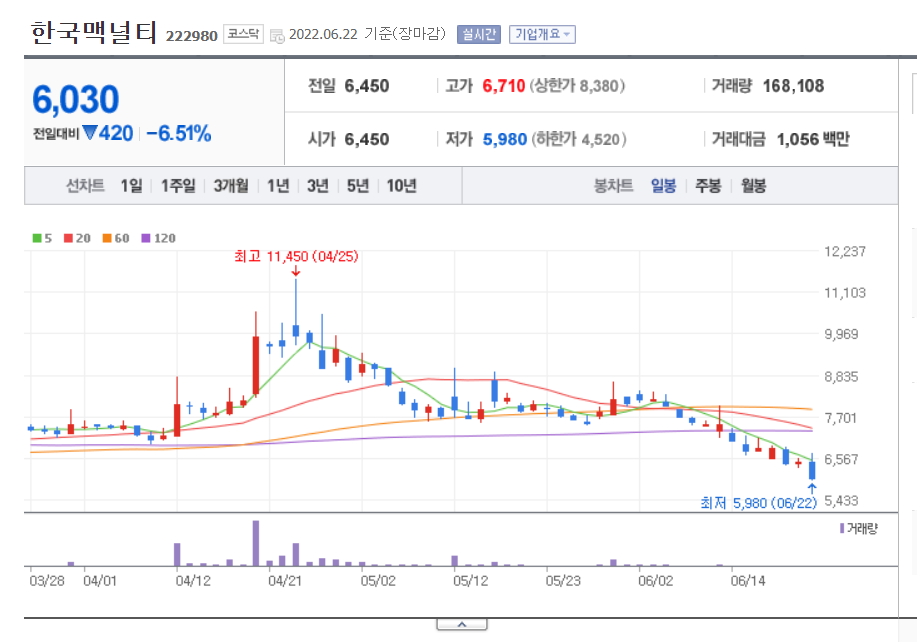Click the 06/14 date axis label

[748, 581]
